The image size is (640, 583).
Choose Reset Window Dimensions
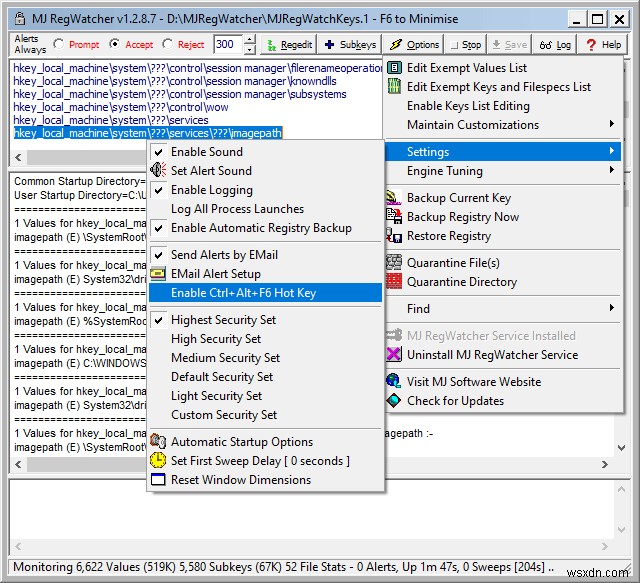pos(265,480)
